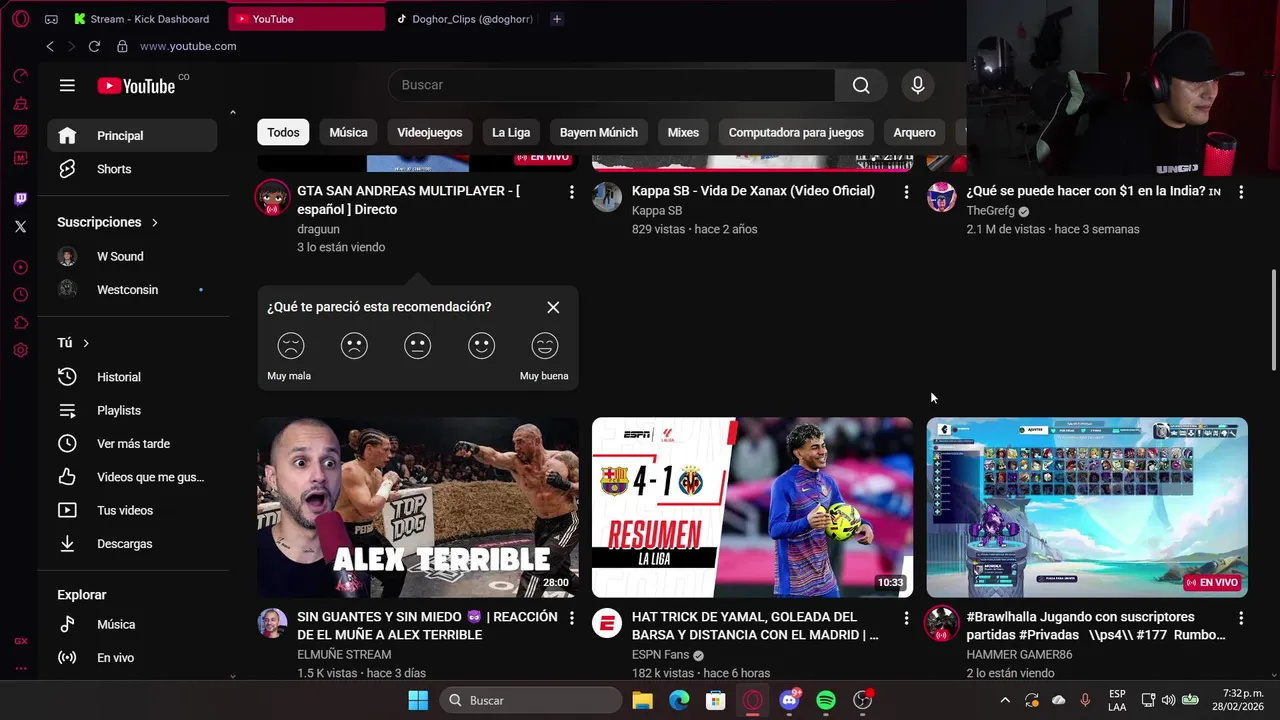The width and height of the screenshot is (1280, 720).
Task: Select the La Liga filter chip
Action: click(x=511, y=132)
